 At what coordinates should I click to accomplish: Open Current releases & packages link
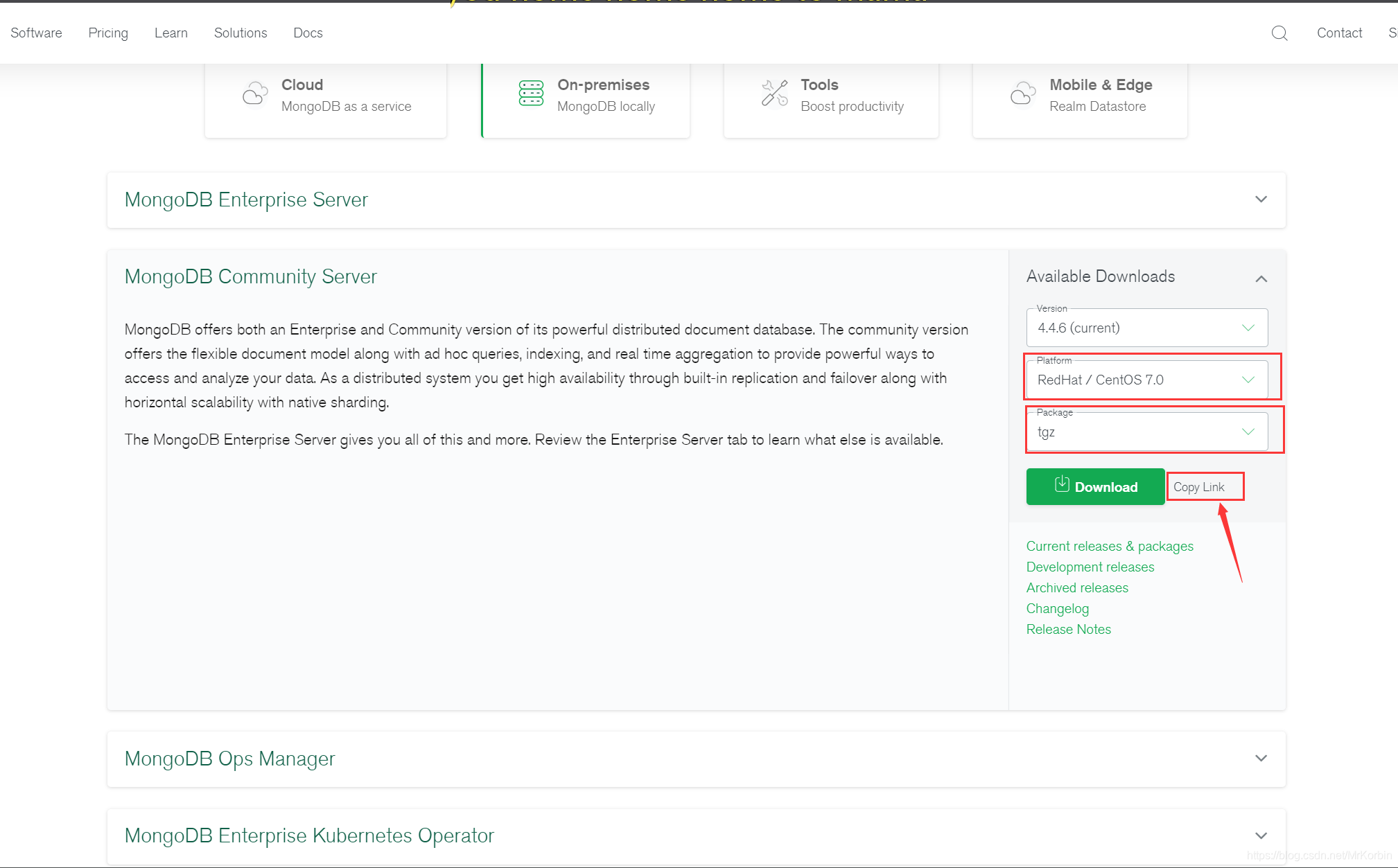tap(1110, 546)
